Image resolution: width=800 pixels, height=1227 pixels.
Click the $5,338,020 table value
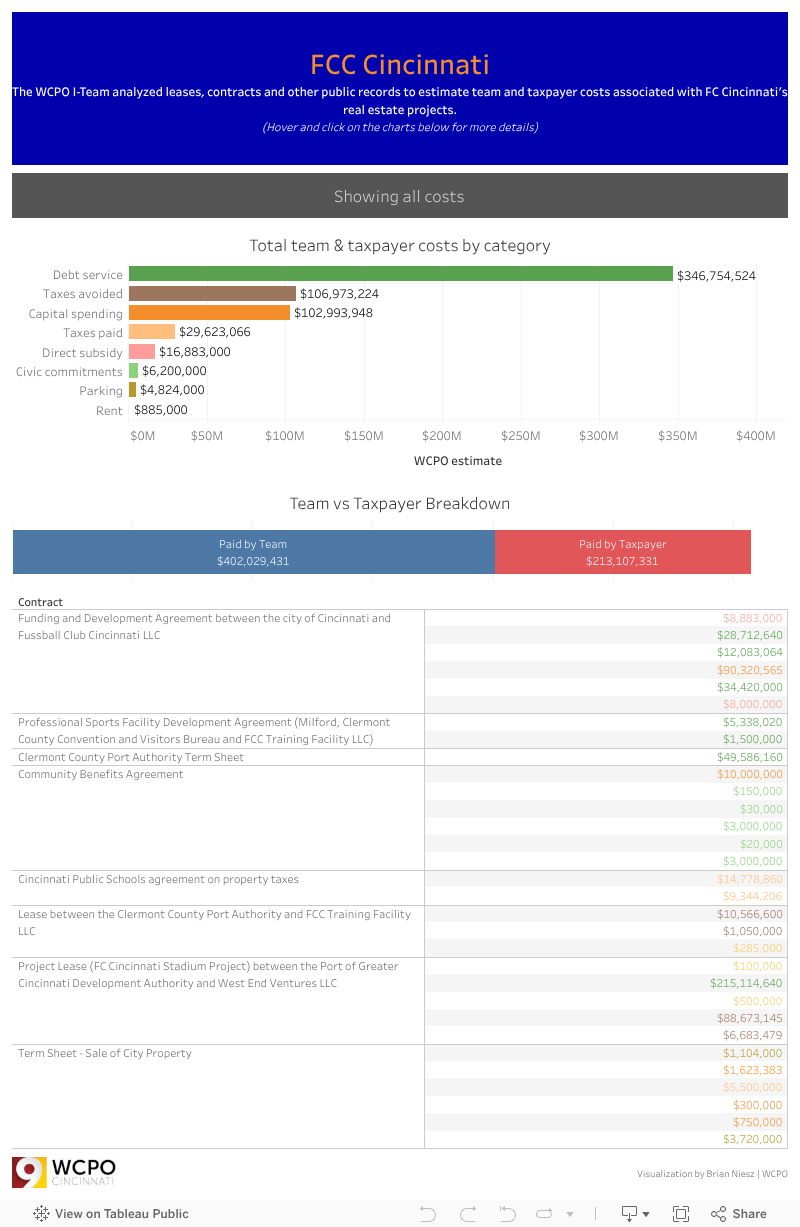pyautogui.click(x=752, y=722)
